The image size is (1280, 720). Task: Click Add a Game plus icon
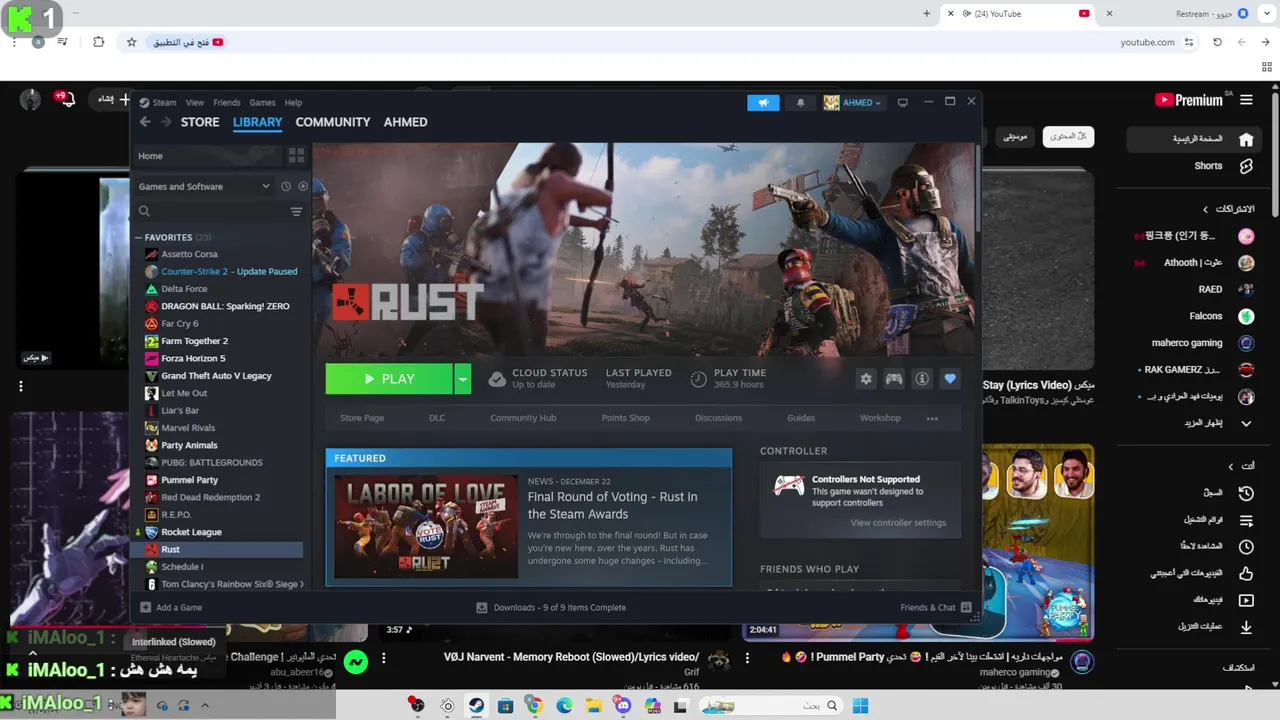146,607
